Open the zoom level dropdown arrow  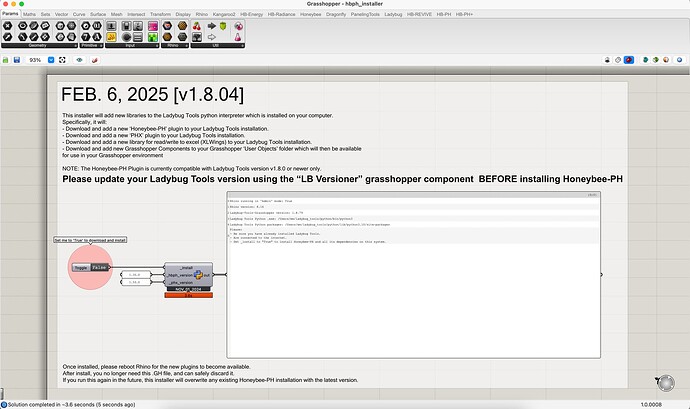[51, 60]
